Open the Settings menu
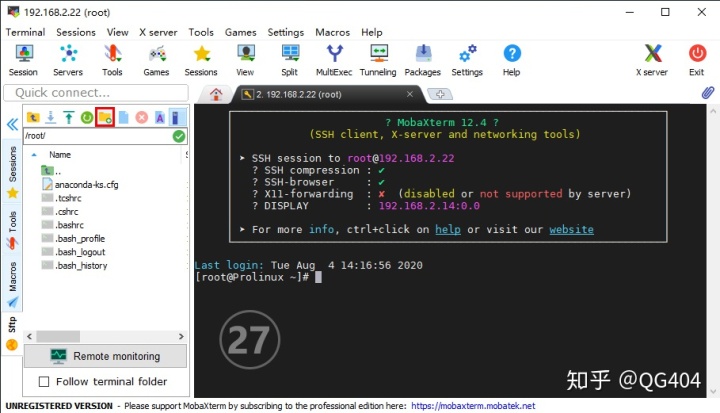 tap(286, 32)
